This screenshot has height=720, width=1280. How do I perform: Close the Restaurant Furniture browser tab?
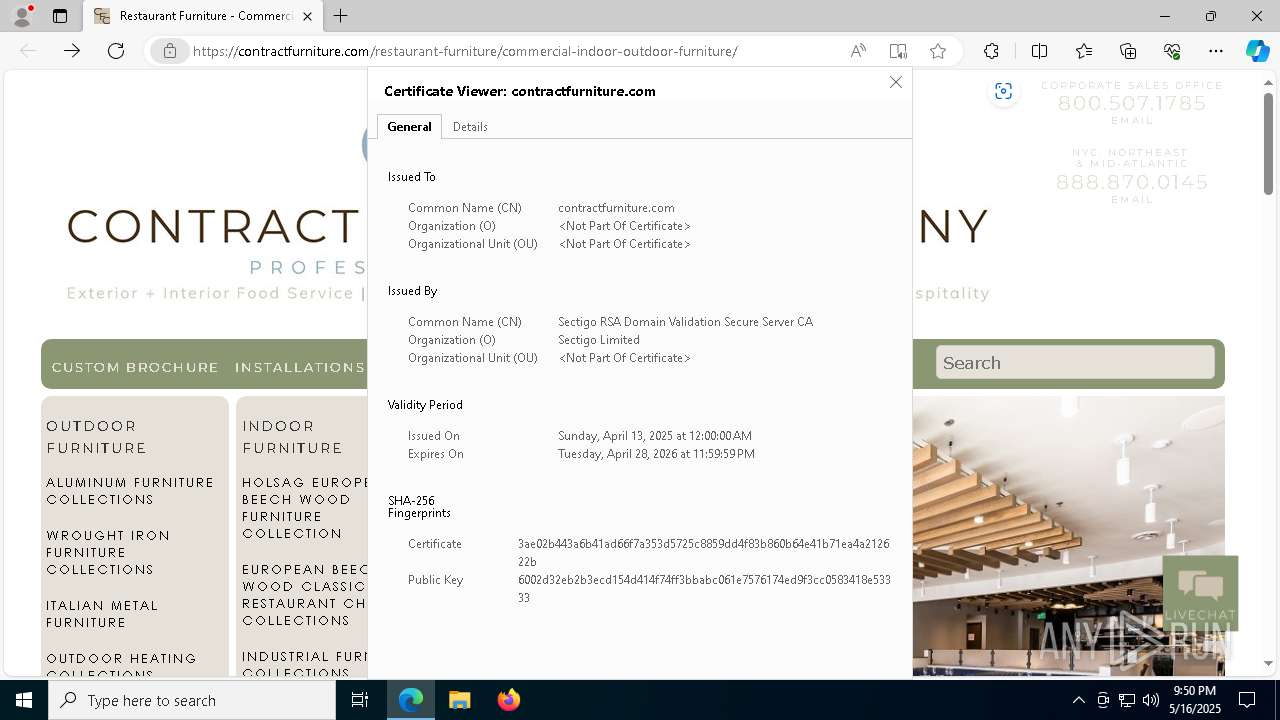pos(308,16)
